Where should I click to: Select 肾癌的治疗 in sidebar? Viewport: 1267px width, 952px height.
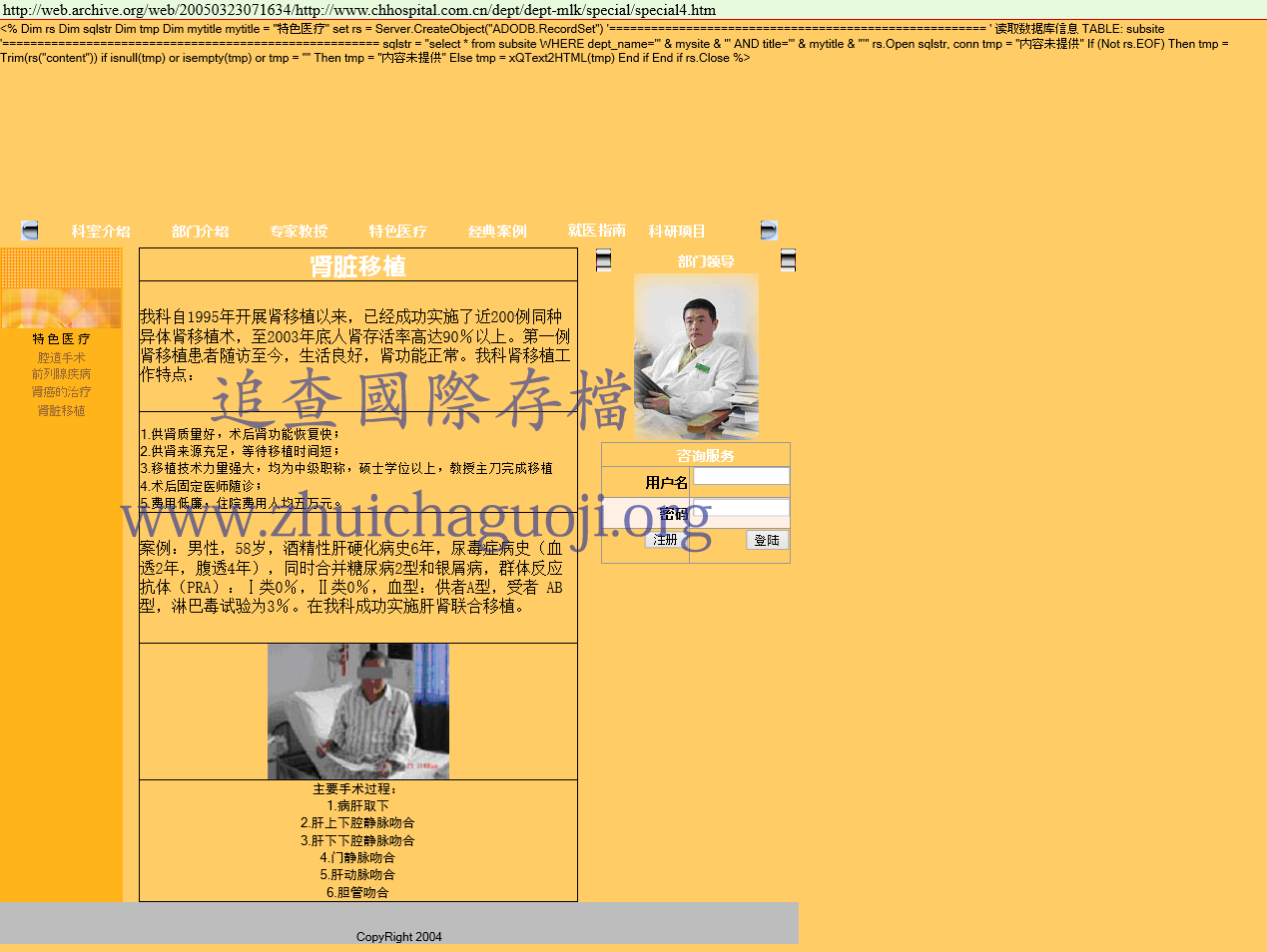[x=61, y=392]
